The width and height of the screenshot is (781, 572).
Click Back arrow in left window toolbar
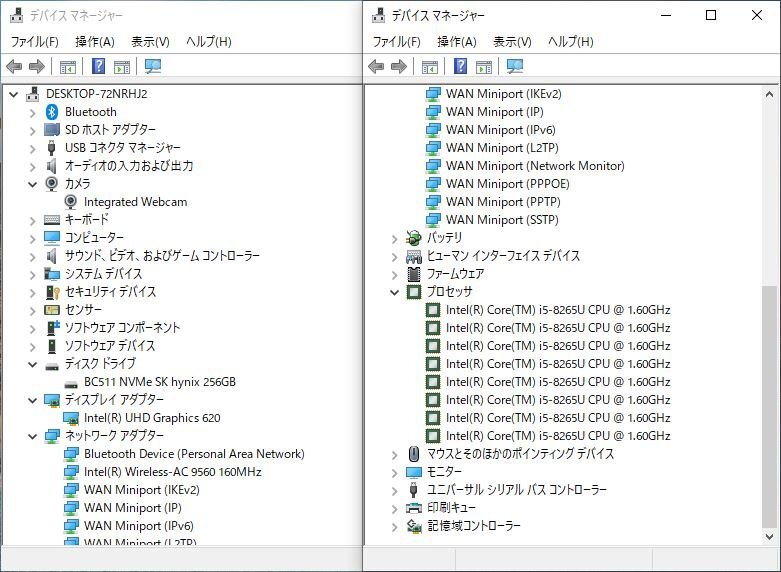[14, 66]
